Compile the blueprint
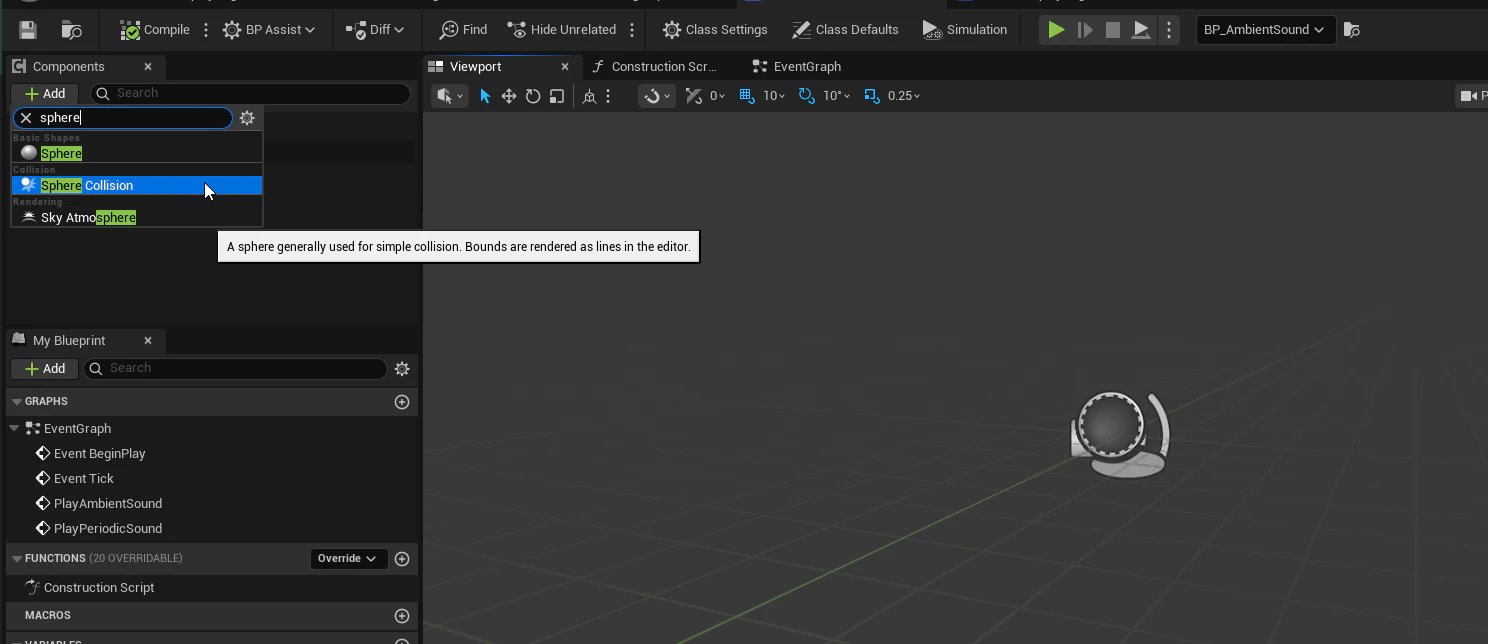The width and height of the screenshot is (1488, 644). point(155,30)
